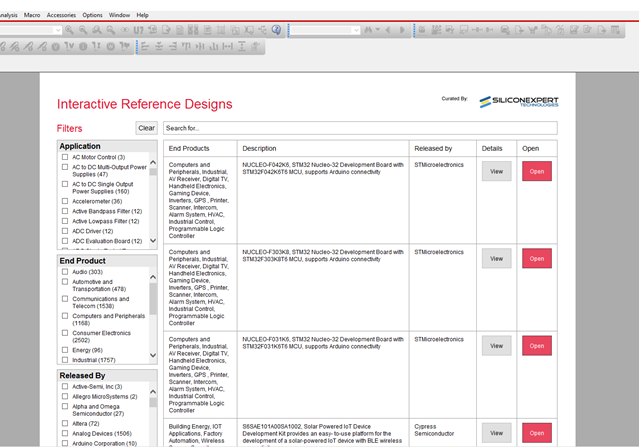This screenshot has width=639, height=447.
Task: Open the Macro menu
Action: (x=32, y=15)
